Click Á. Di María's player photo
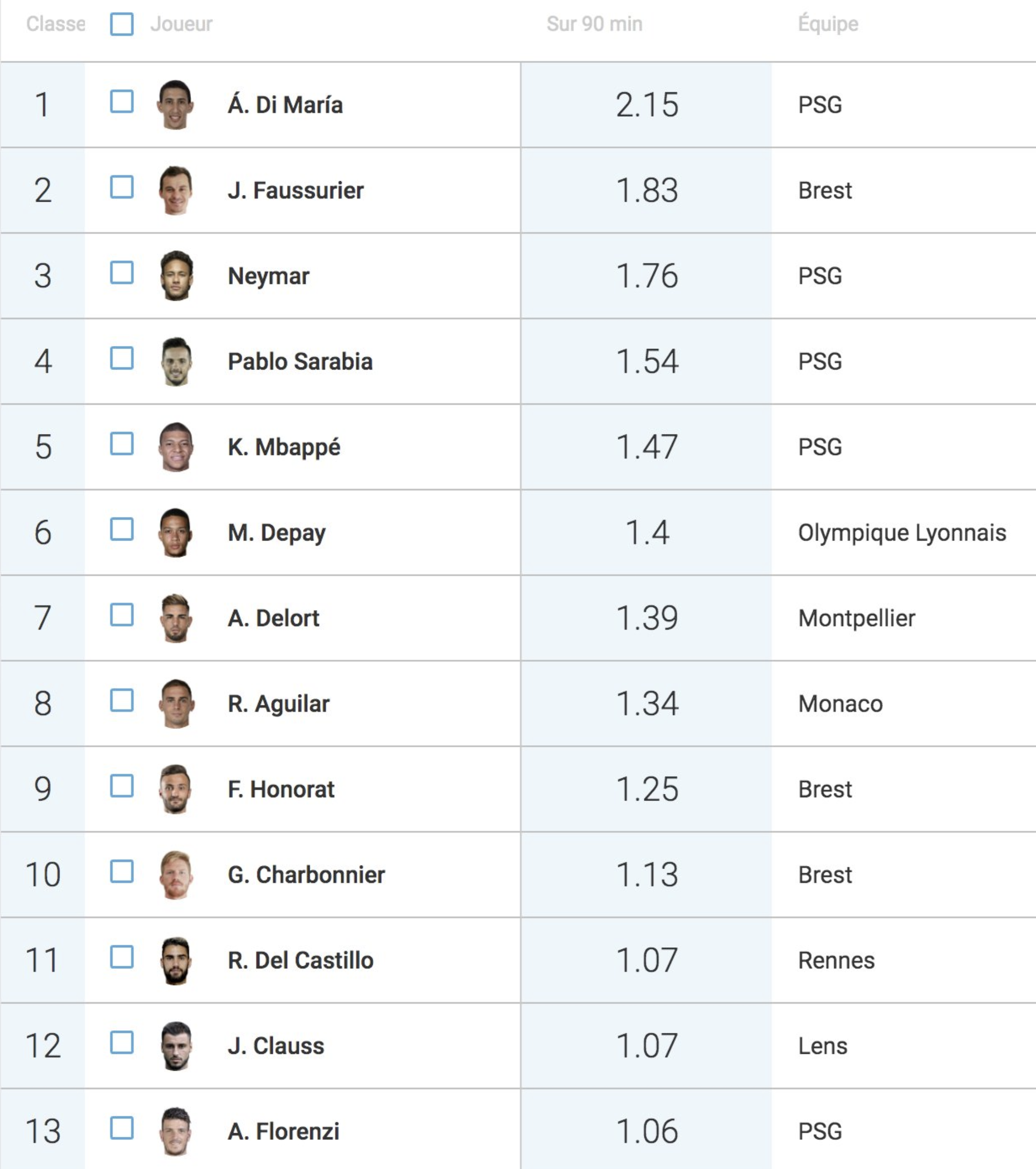This screenshot has height=1169, width=1036. [x=176, y=104]
